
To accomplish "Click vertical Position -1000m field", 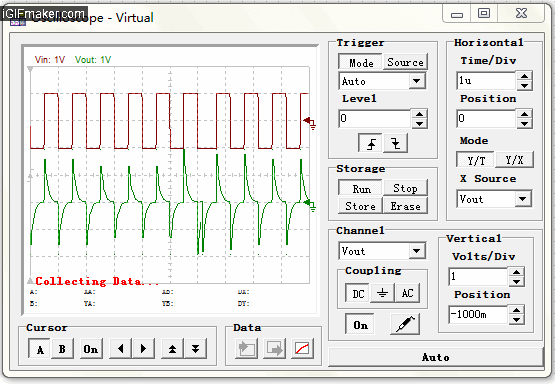I will click(x=479, y=315).
